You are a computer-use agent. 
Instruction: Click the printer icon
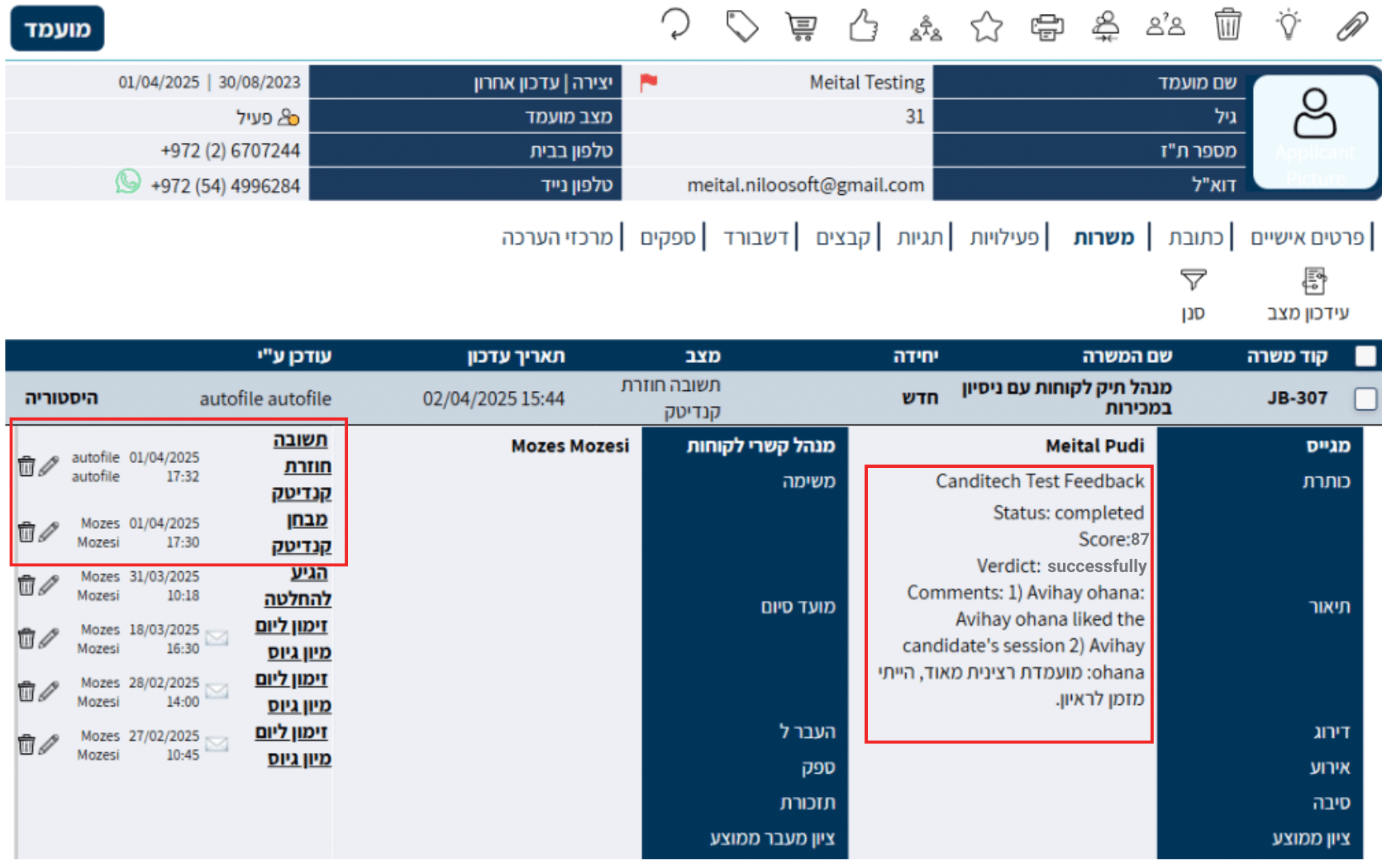coord(1046,27)
